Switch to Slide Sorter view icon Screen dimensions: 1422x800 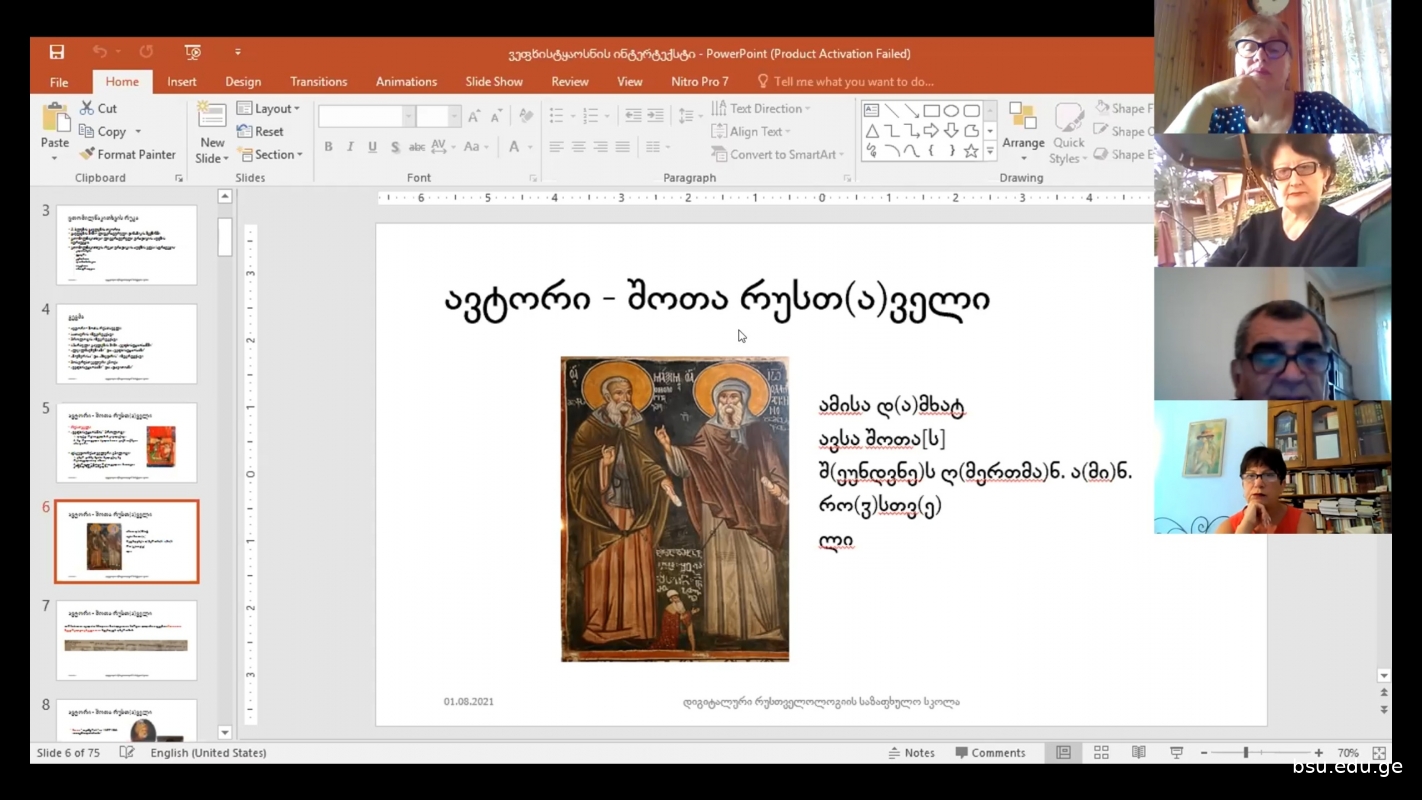click(x=1101, y=753)
